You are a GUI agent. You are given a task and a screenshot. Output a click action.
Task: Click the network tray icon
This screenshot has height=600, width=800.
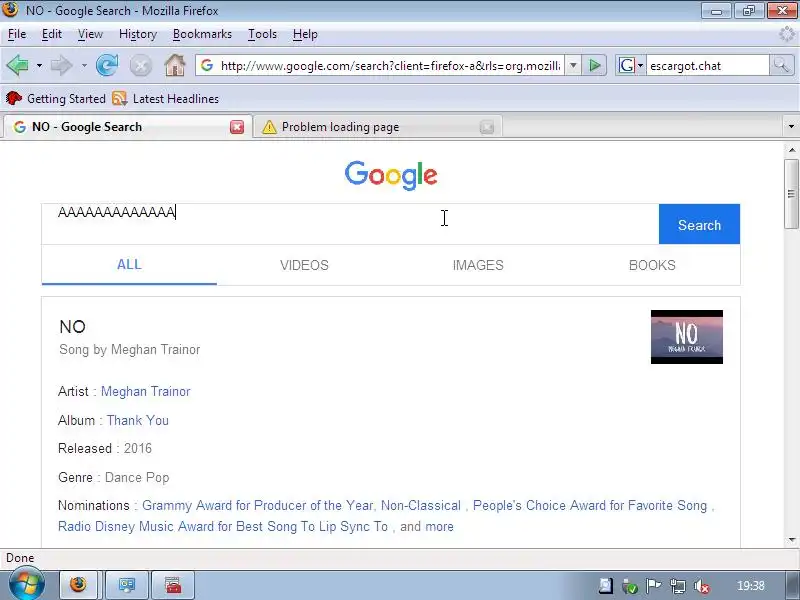pos(678,586)
